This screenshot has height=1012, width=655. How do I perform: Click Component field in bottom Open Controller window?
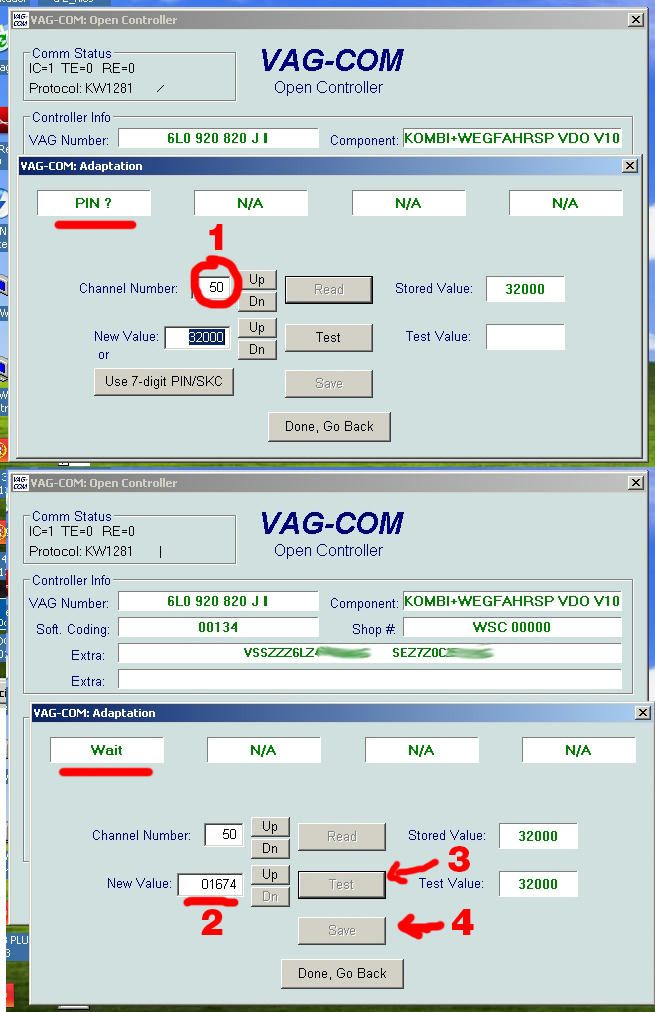pos(512,601)
